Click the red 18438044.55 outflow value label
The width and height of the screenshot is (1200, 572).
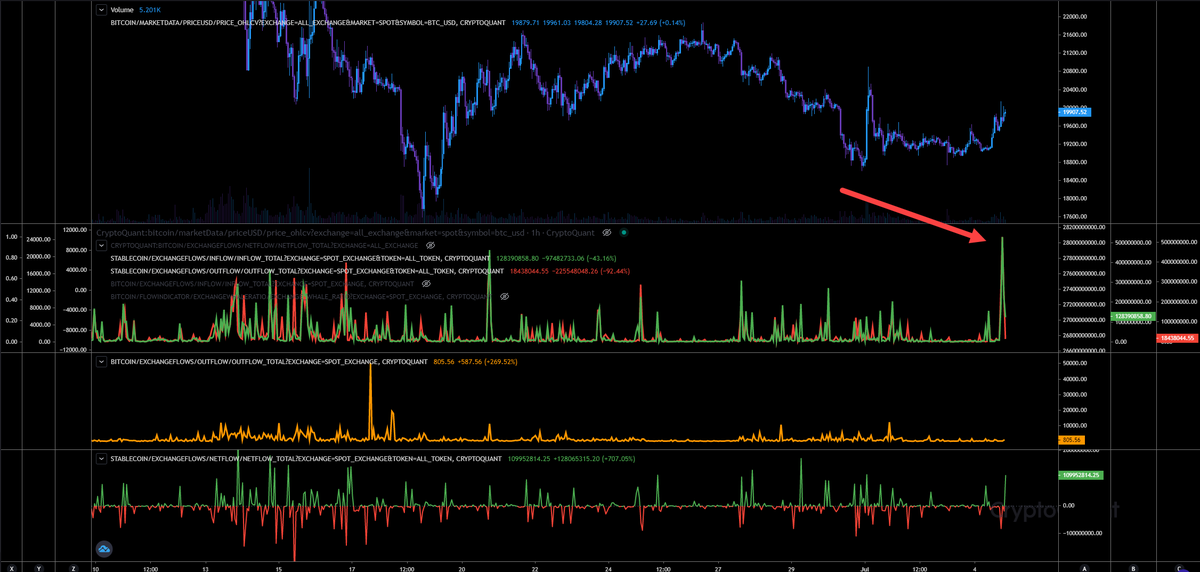click(1177, 339)
